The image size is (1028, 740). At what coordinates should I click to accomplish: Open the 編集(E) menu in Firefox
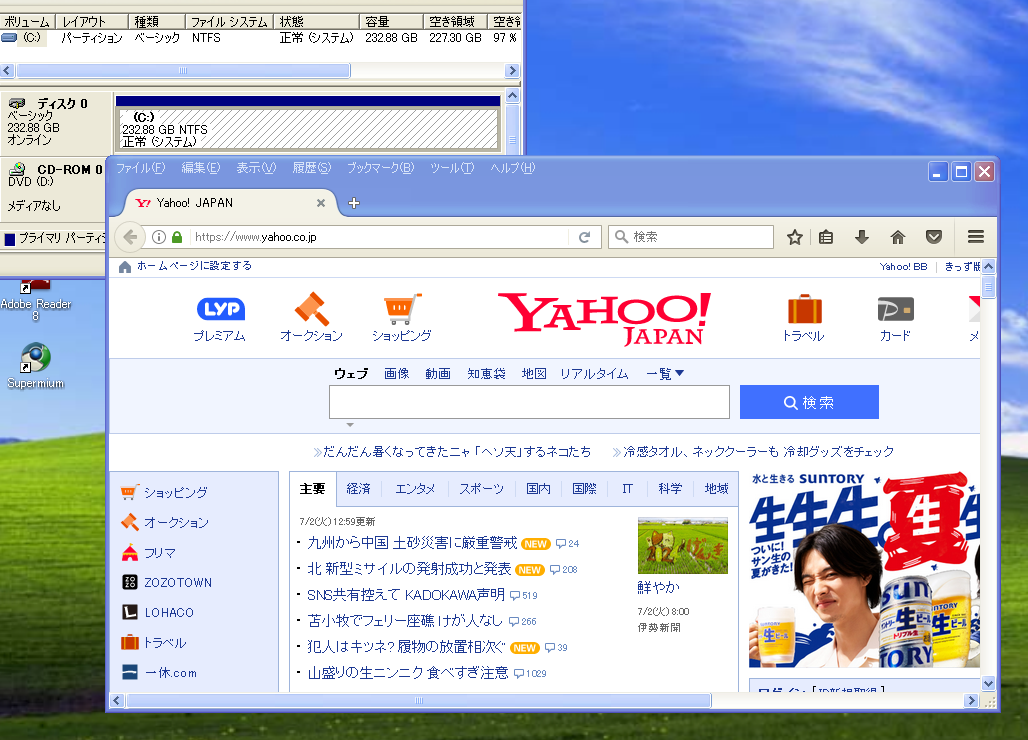[x=201, y=168]
